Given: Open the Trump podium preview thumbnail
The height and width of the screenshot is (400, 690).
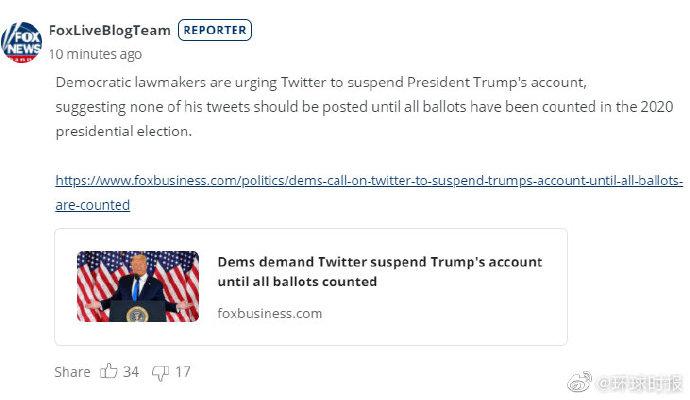Looking at the screenshot, I should point(138,286).
